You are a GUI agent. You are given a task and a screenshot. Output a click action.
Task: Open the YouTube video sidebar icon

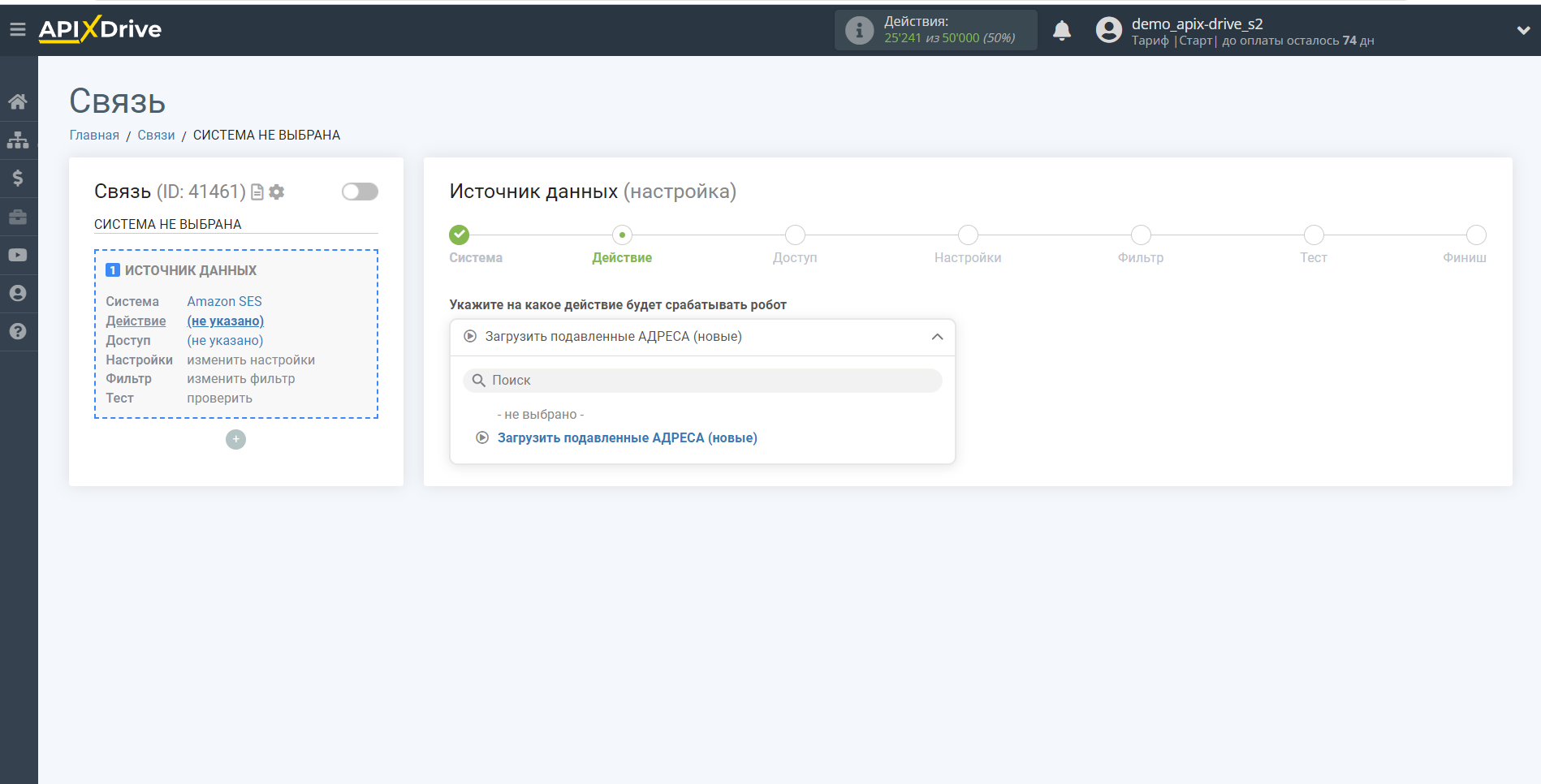(x=18, y=255)
